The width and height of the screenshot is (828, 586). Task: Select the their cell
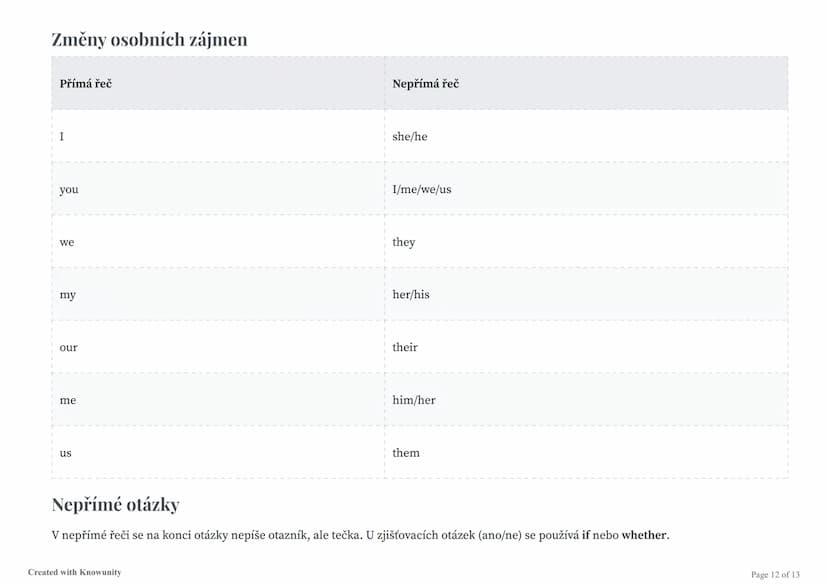pos(586,347)
